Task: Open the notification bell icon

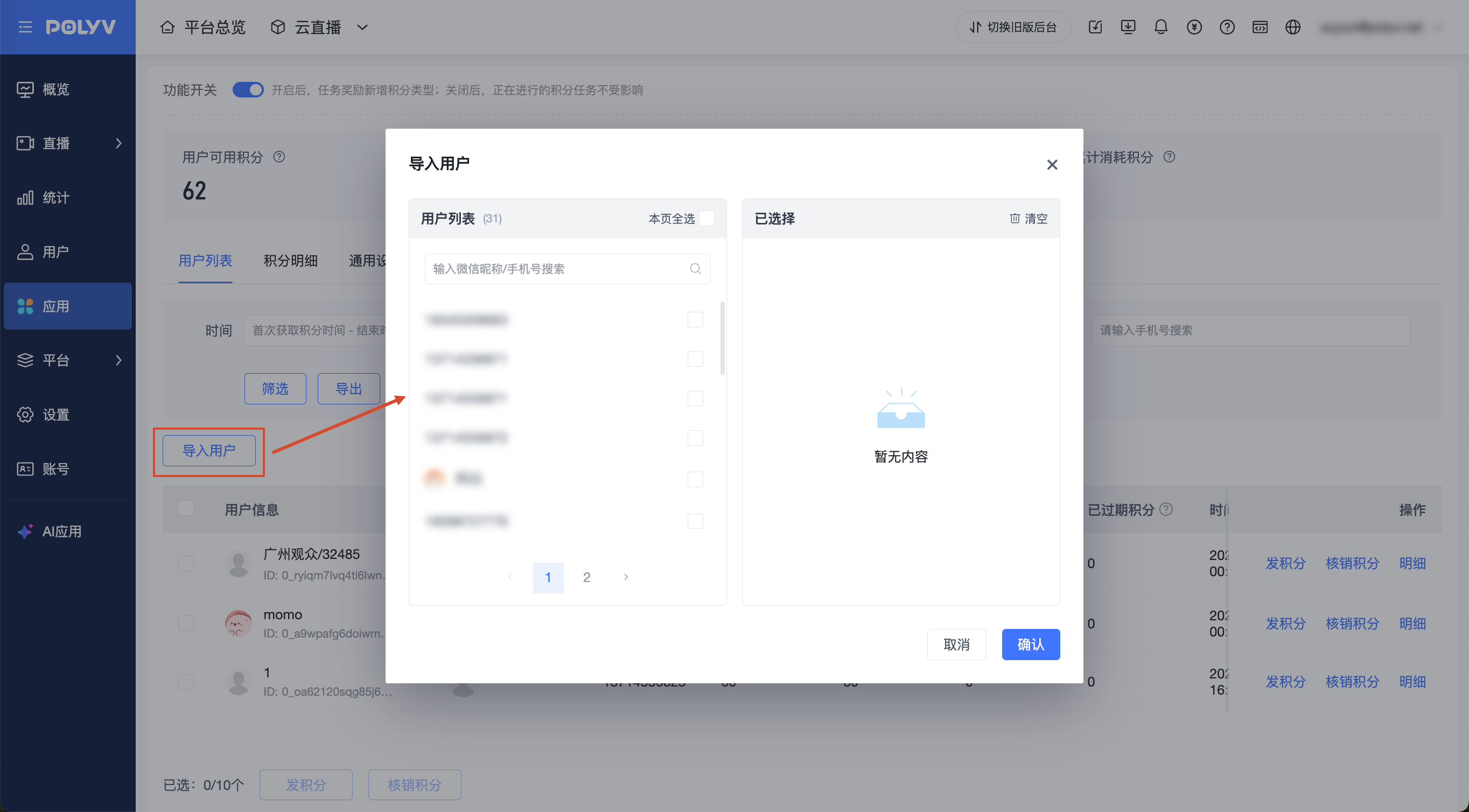Action: click(1160, 27)
